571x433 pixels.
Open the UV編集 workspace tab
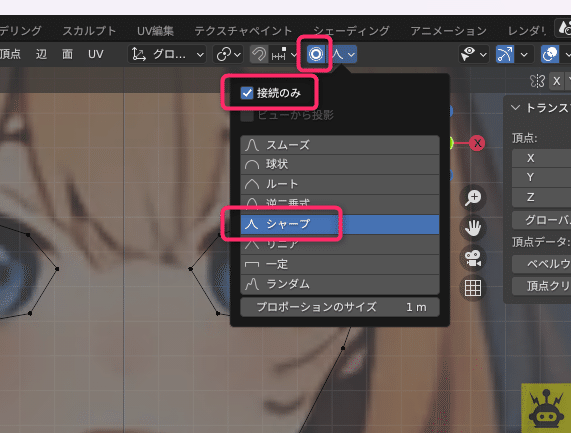pyautogui.click(x=155, y=31)
